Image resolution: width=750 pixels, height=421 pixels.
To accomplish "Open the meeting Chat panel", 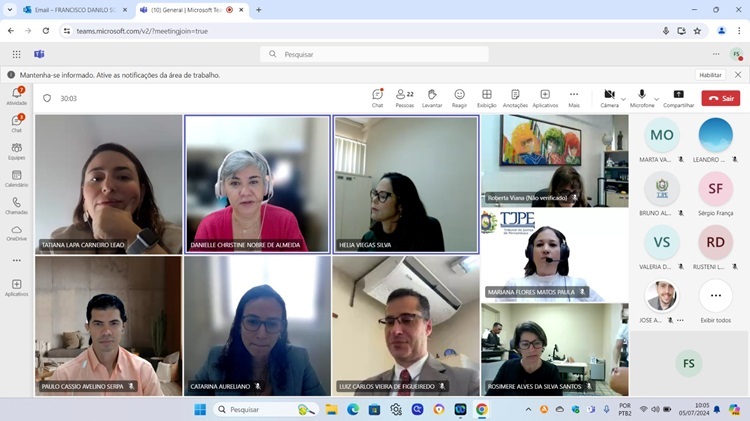I will (x=377, y=98).
